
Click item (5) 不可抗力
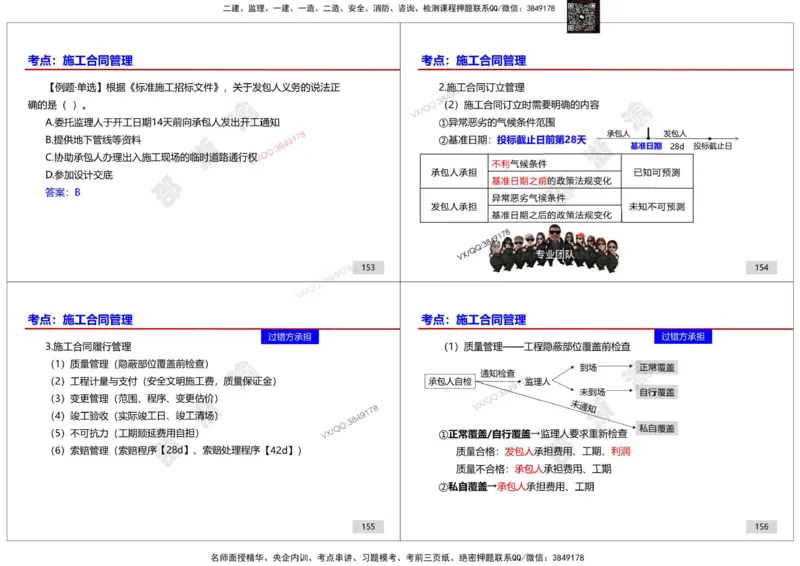click(x=125, y=433)
